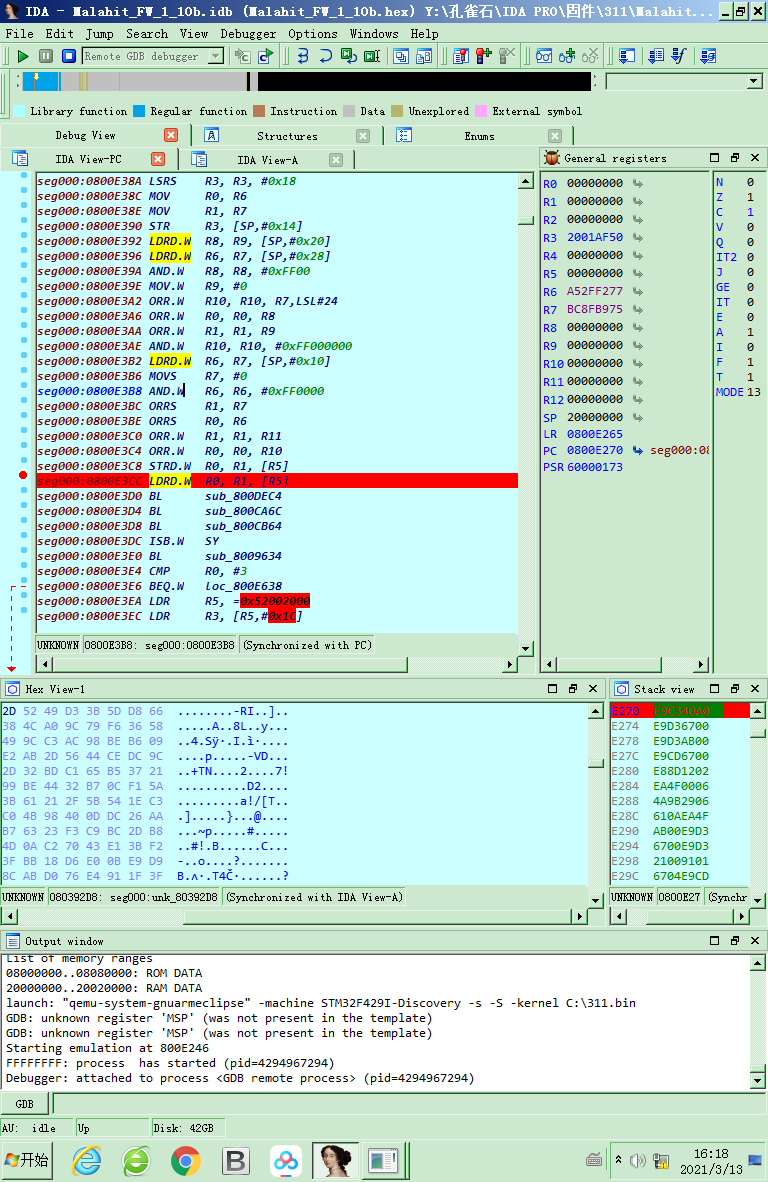The image size is (768, 1182).
Task: Close the Debug View tab
Action: tap(171, 135)
